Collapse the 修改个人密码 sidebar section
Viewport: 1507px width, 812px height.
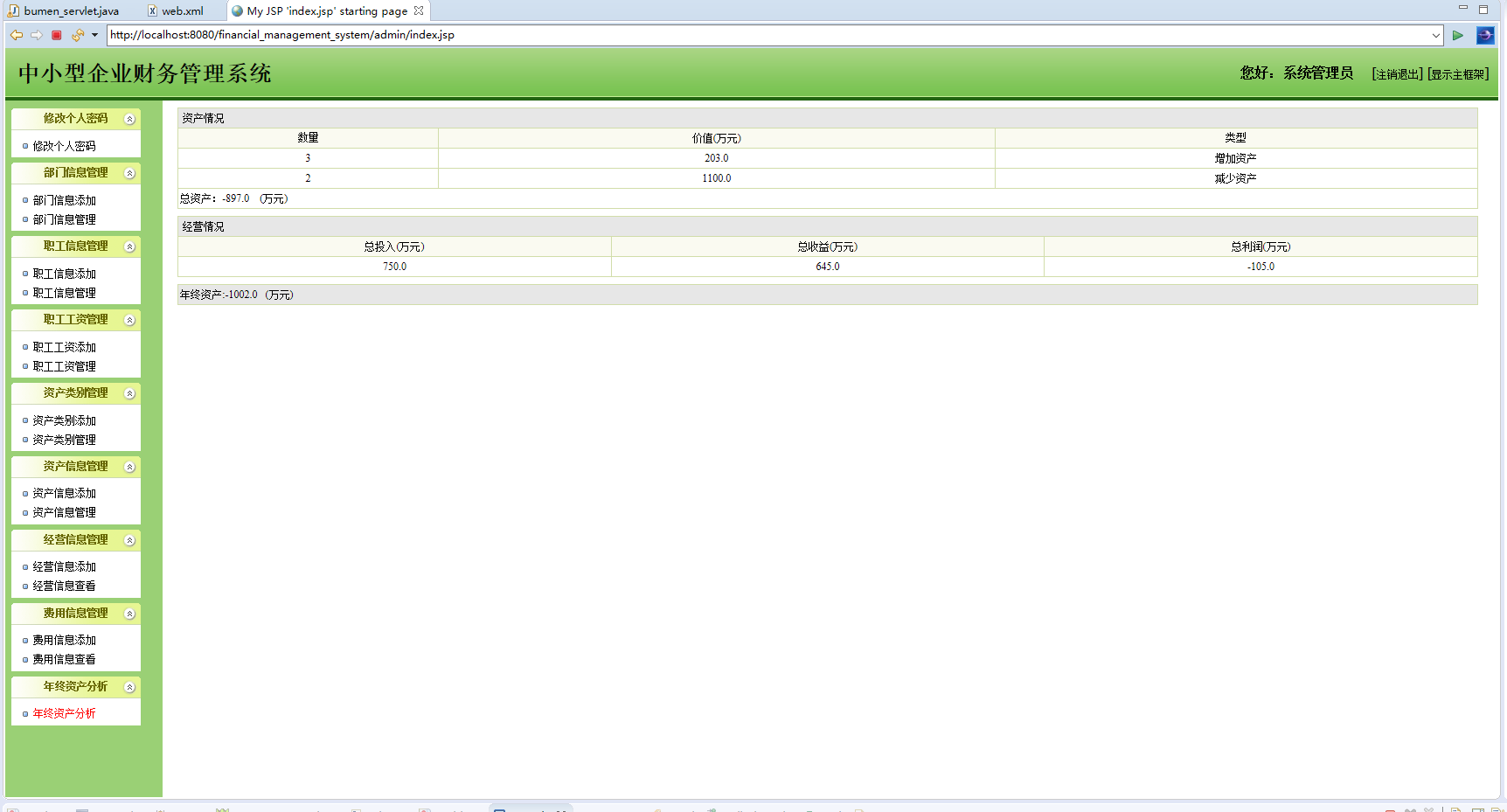click(129, 119)
